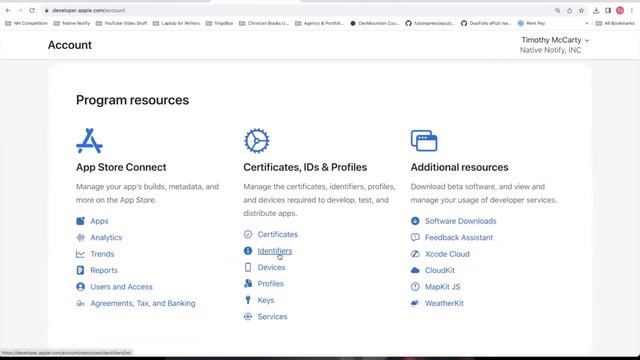
Task: Click the WeatherKit icon
Action: click(x=415, y=303)
